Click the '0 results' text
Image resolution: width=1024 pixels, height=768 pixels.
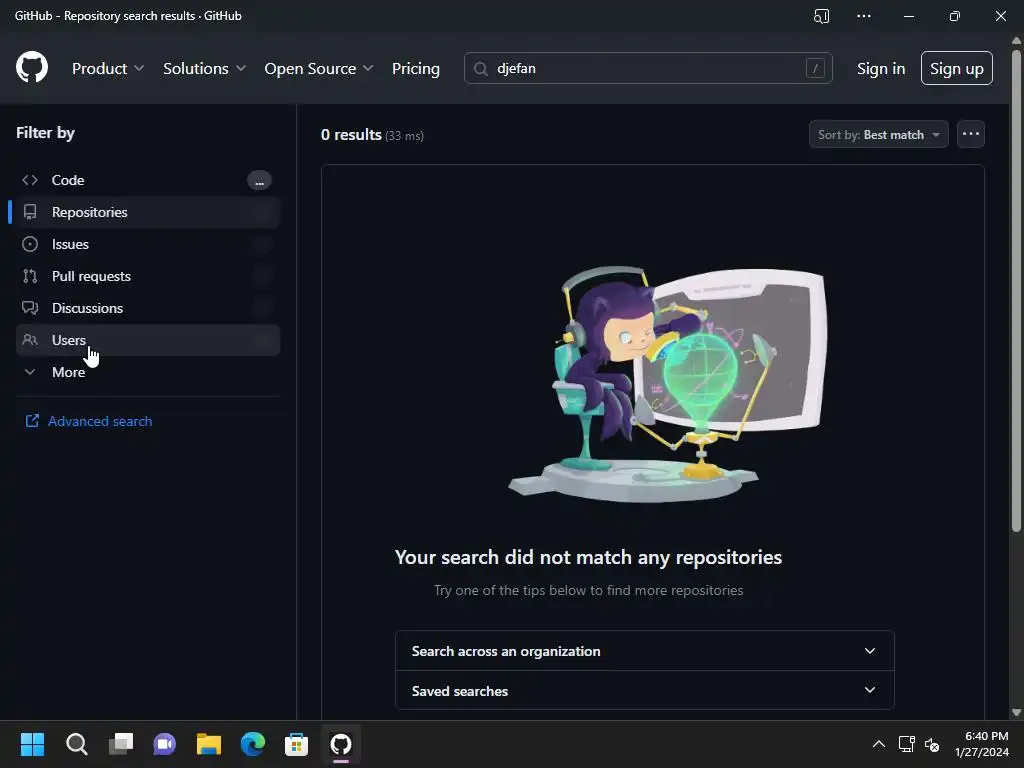click(351, 135)
